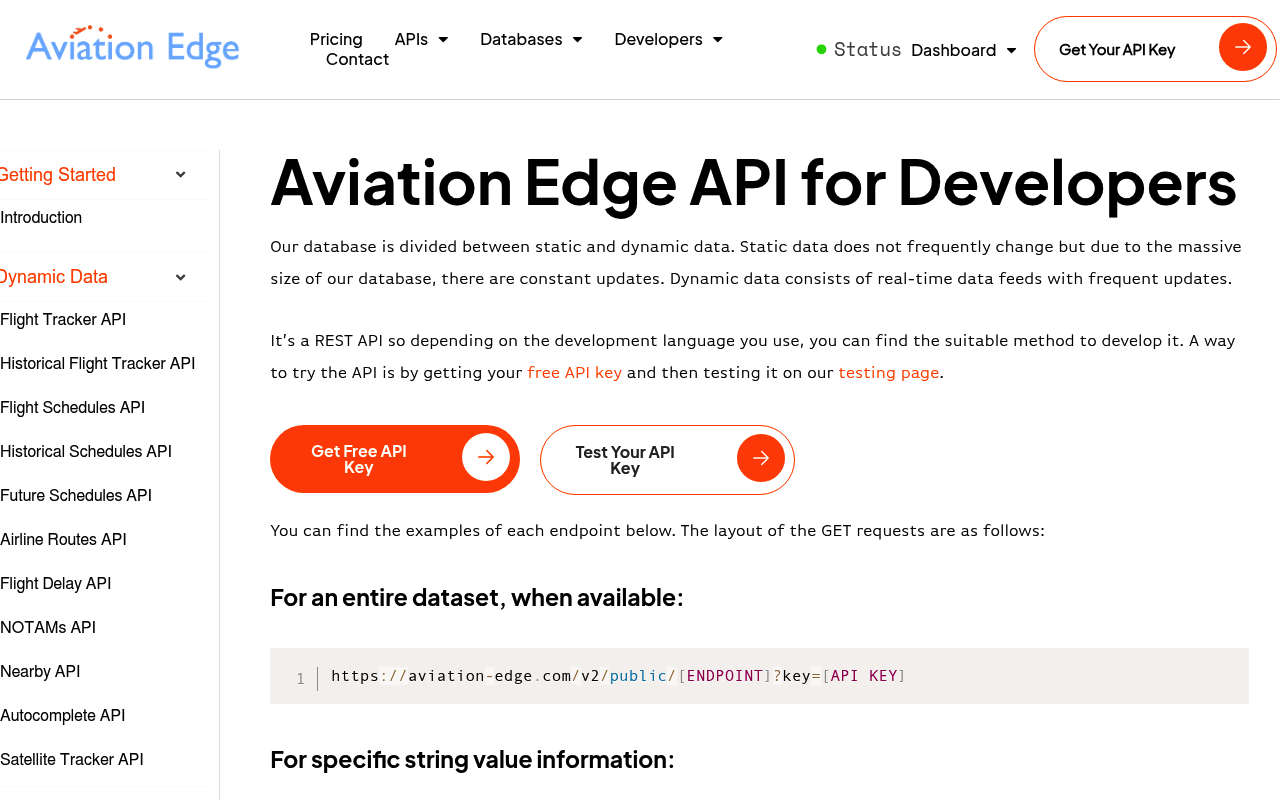Open Future Schedules API in sidebar

pos(76,495)
